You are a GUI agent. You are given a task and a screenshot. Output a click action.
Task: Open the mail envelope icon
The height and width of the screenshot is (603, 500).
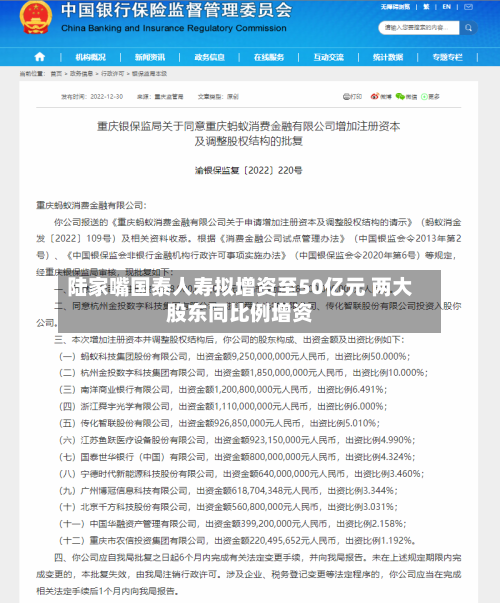(468, 7)
